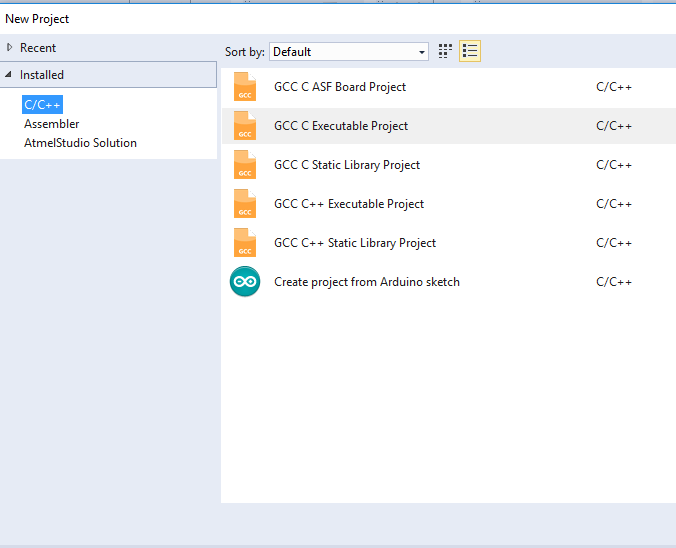The height and width of the screenshot is (548, 676).
Task: Click GCC C++ Executable Project file icon
Action: pos(245,204)
